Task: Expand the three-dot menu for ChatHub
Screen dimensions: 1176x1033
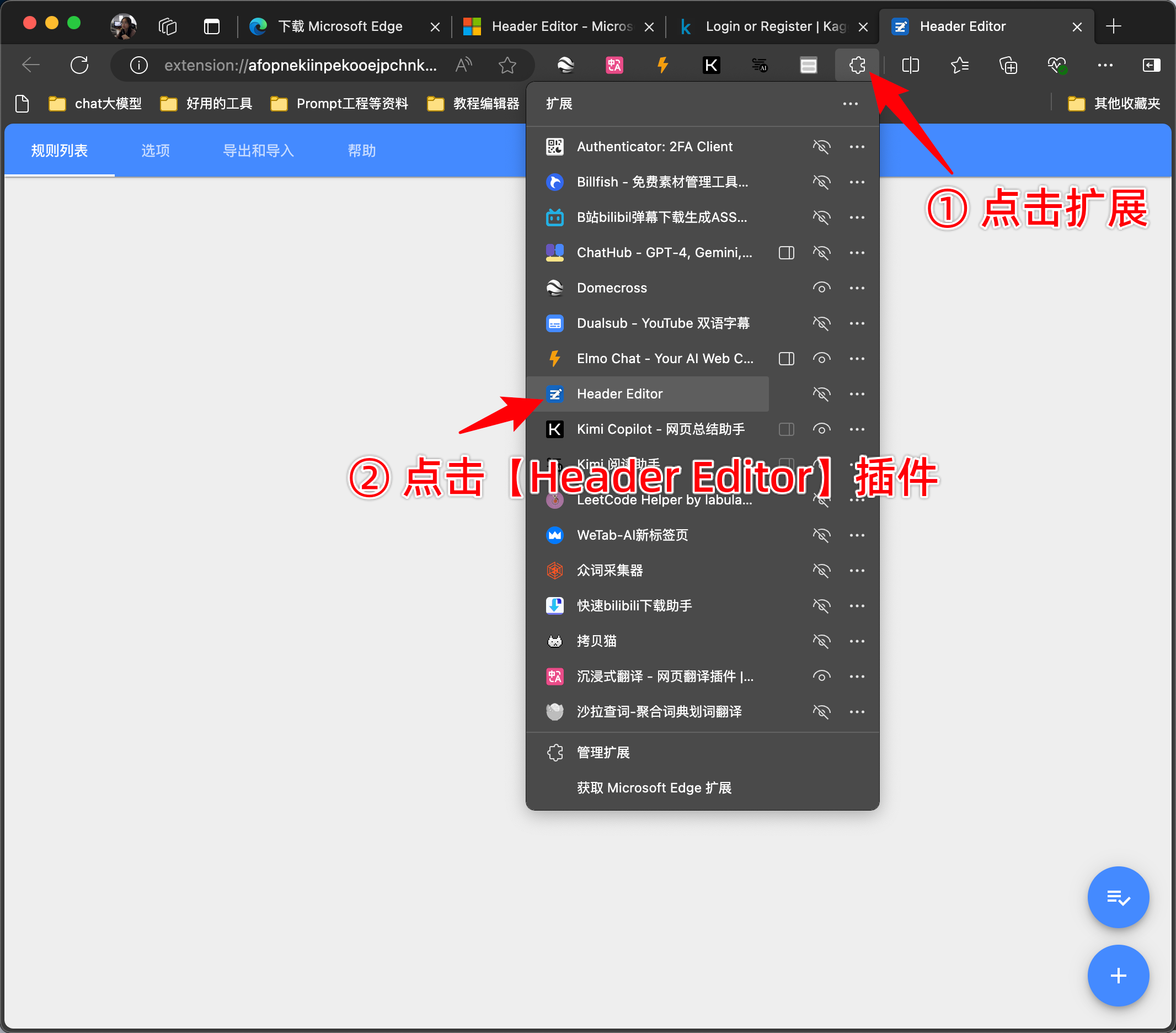Action: pyautogui.click(x=857, y=253)
